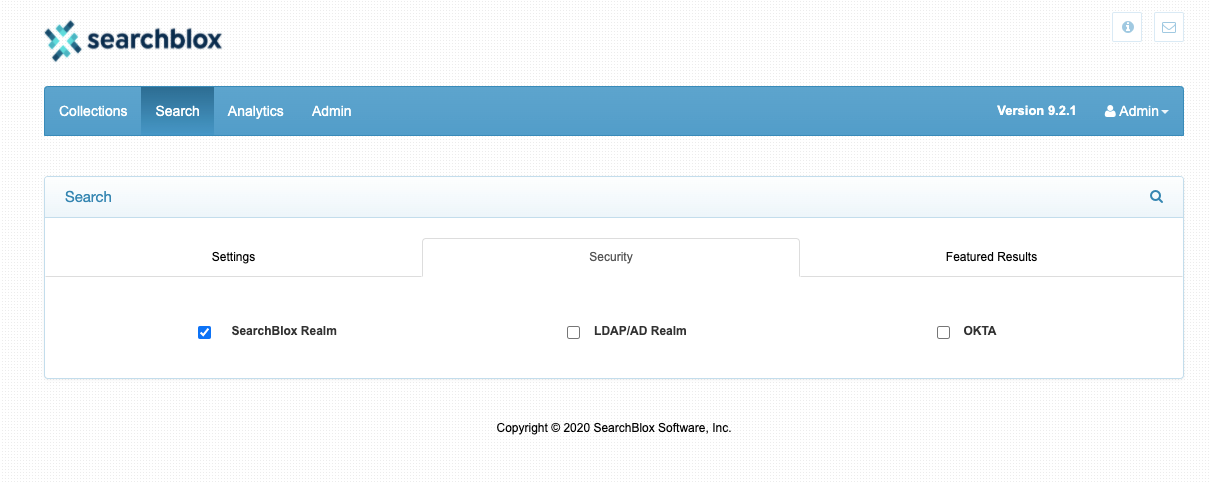This screenshot has width=1211, height=483.
Task: Enable the LDAP/AD Realm checkbox
Action: [x=573, y=332]
